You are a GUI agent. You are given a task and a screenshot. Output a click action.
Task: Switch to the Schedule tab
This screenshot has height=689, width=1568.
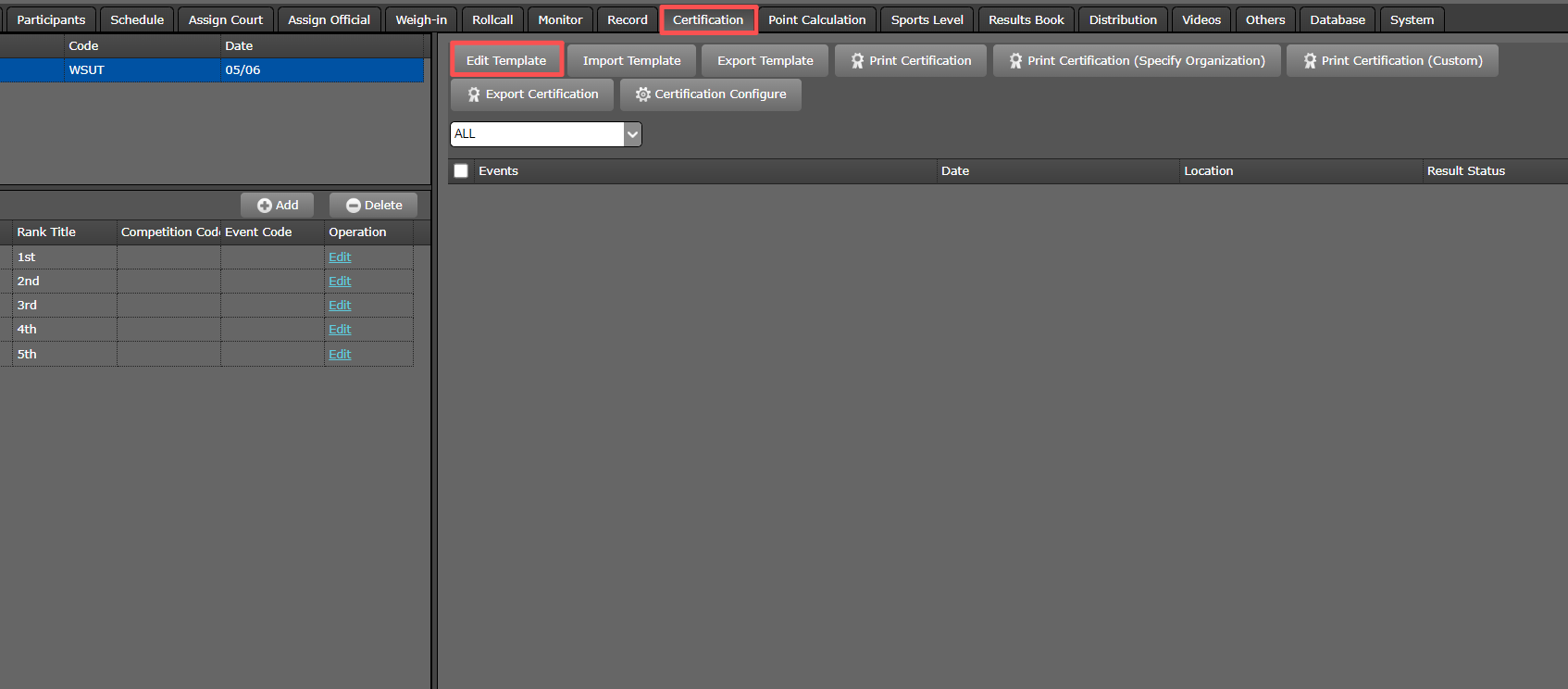click(x=137, y=19)
